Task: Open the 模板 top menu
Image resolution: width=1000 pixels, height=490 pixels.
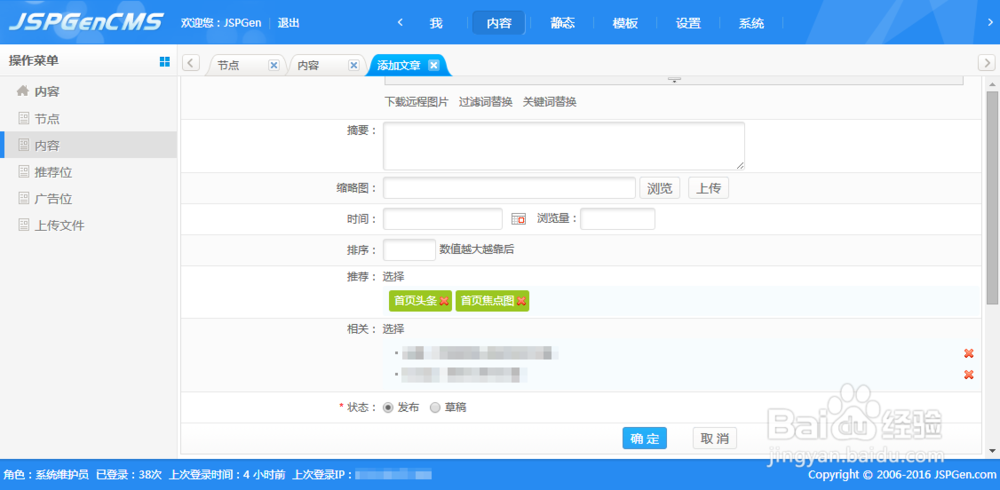Action: (x=625, y=24)
